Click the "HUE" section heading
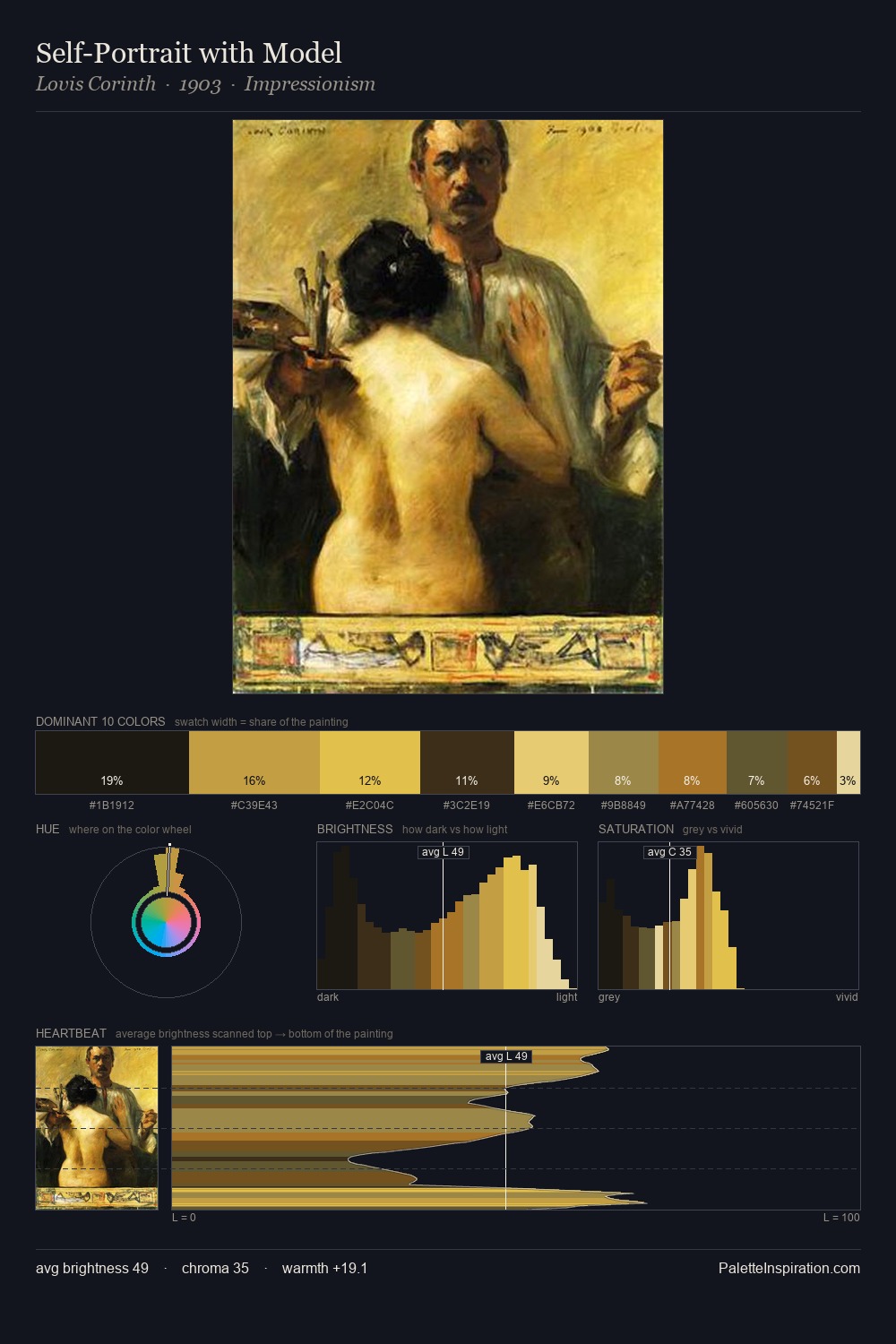The height and width of the screenshot is (1344, 896). [x=47, y=829]
